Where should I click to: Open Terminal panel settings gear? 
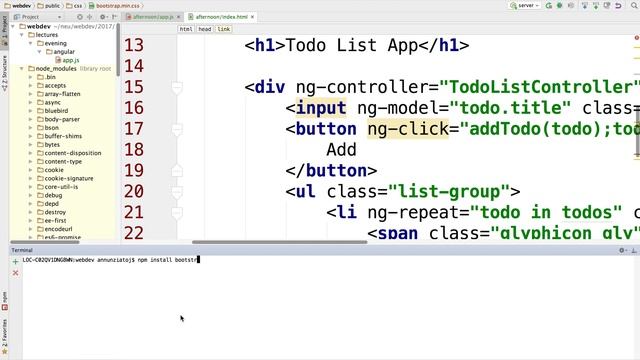[x=622, y=250]
